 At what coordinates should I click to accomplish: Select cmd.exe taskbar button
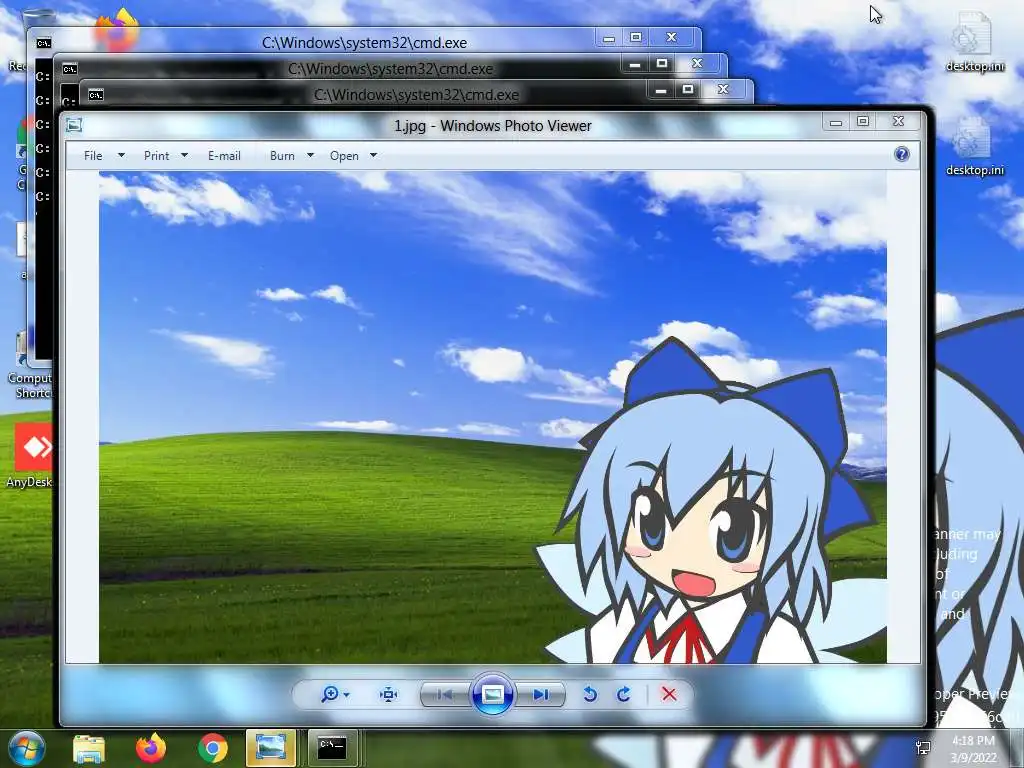click(x=332, y=748)
